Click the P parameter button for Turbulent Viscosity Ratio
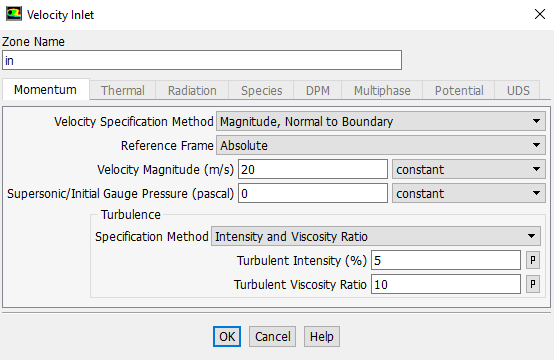Image resolution: width=554 pixels, height=360 pixels. (533, 284)
